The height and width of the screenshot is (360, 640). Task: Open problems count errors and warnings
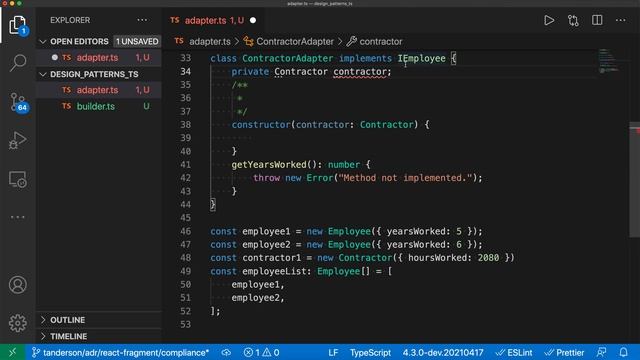[x=261, y=352]
